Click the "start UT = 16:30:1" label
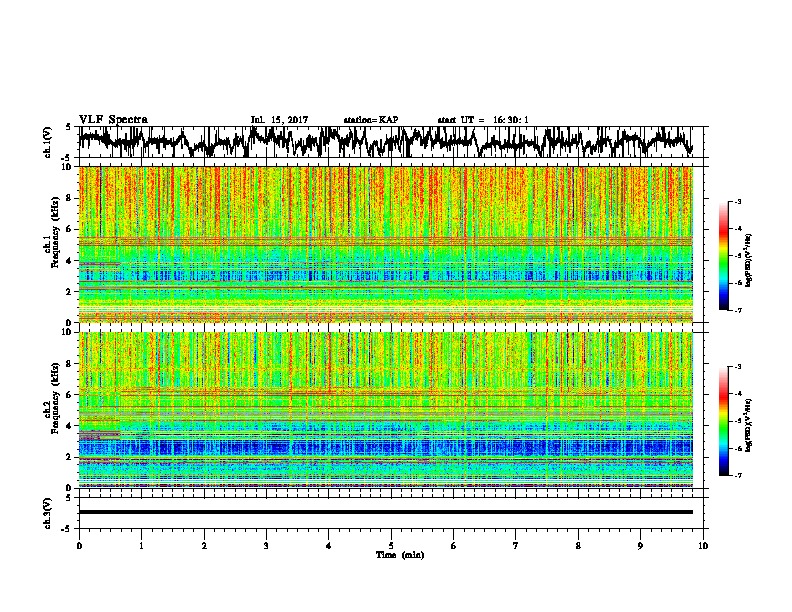The width and height of the screenshot is (792, 612). (x=483, y=120)
